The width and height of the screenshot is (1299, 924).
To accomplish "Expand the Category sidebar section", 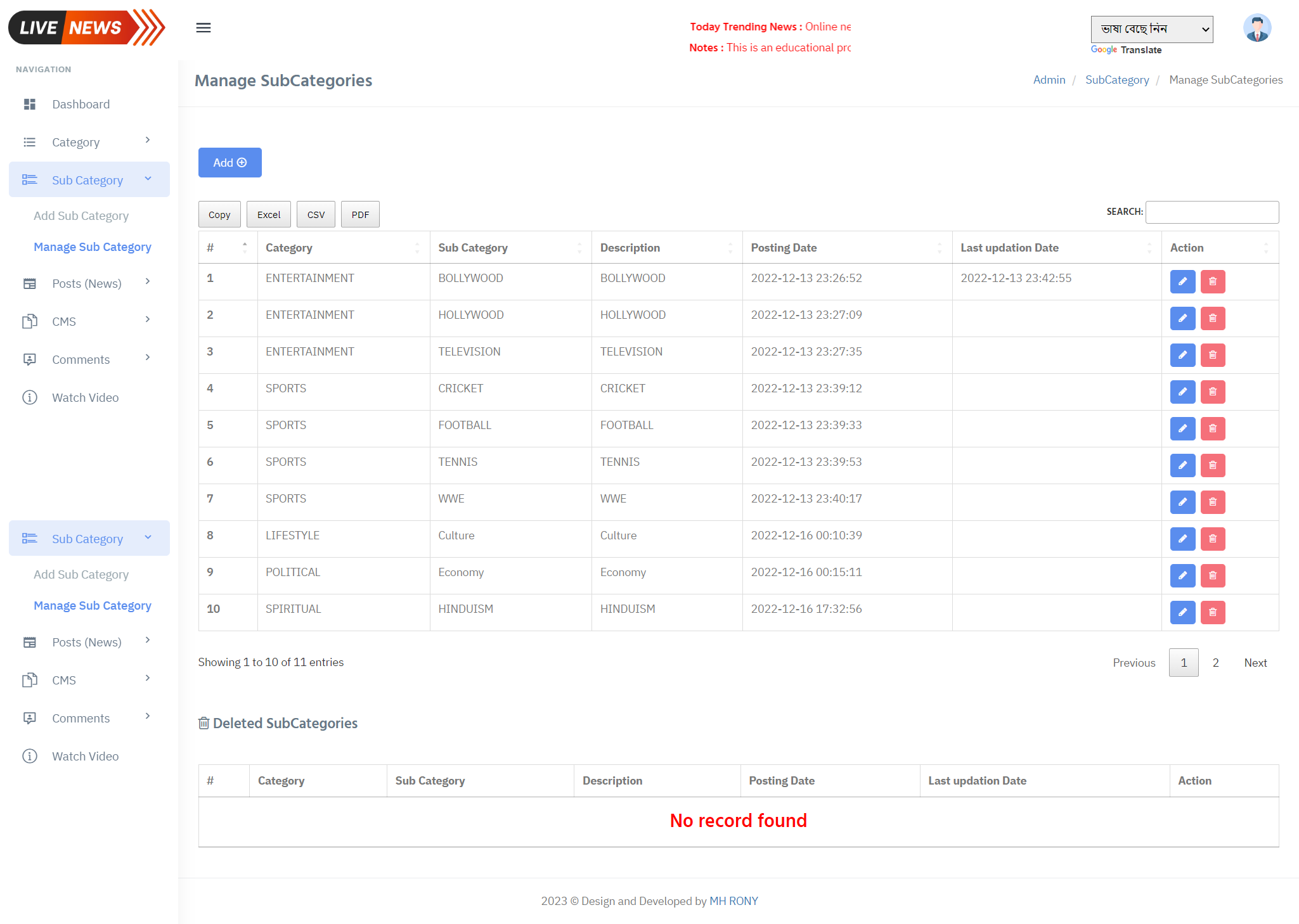I will 75,142.
